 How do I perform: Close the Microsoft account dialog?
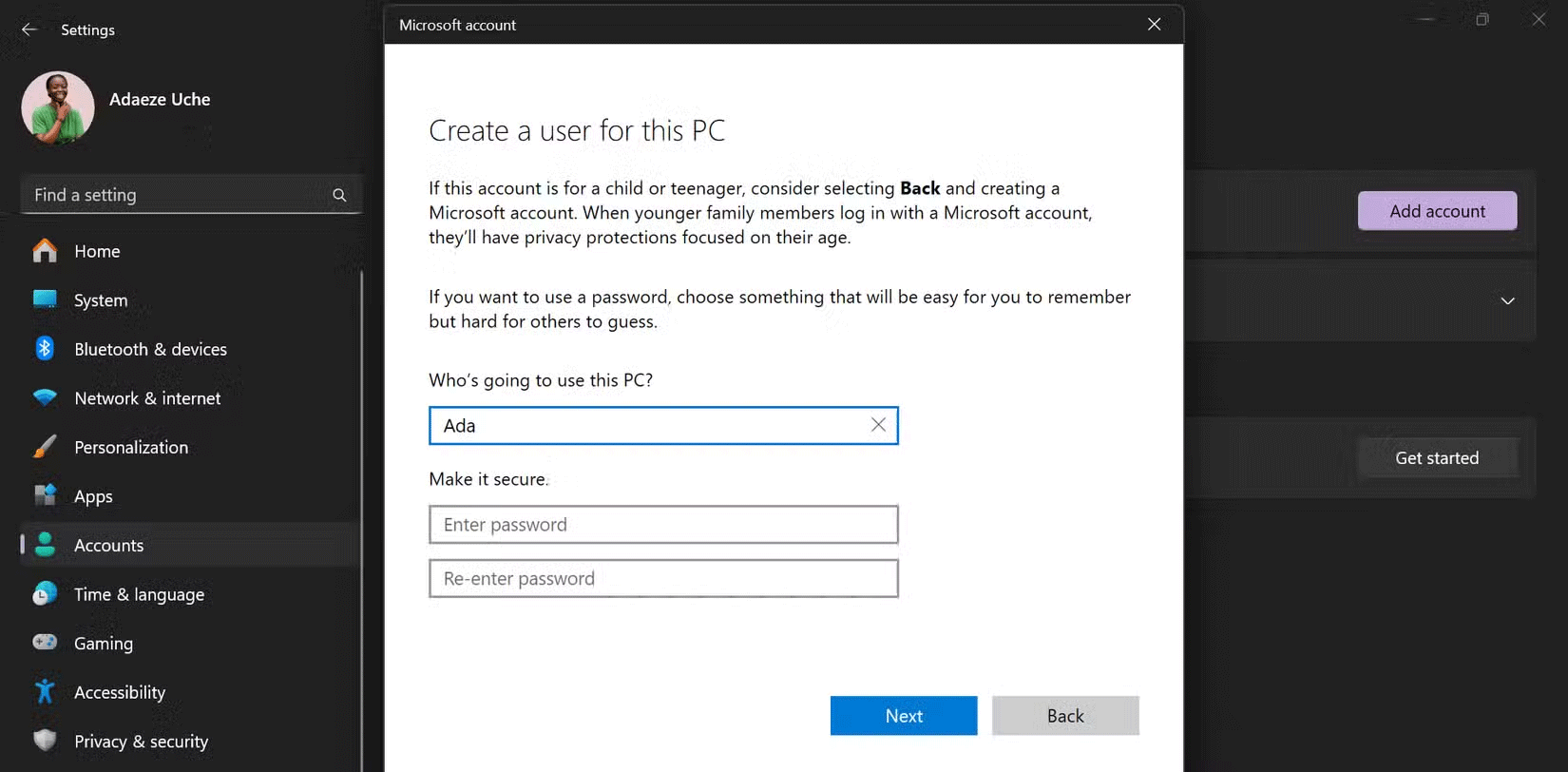[x=1154, y=25]
